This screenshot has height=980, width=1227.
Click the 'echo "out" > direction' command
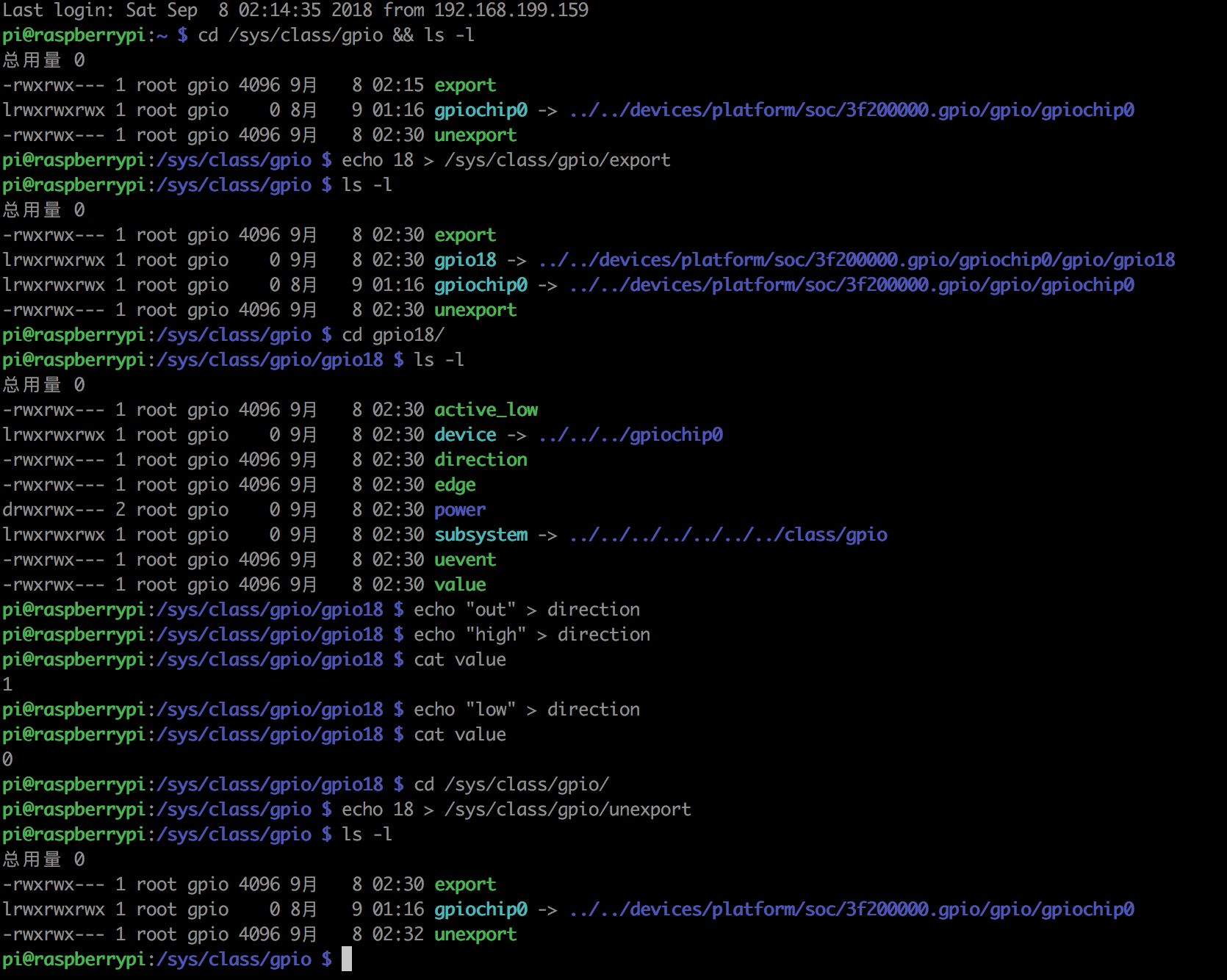(527, 610)
